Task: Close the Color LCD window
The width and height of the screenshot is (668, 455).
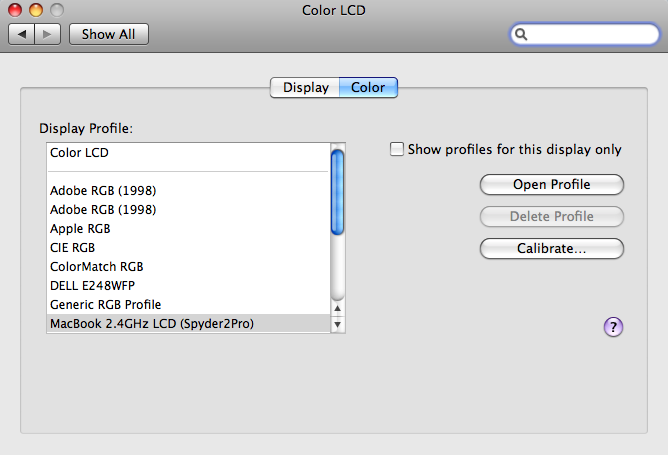Action: 15,10
